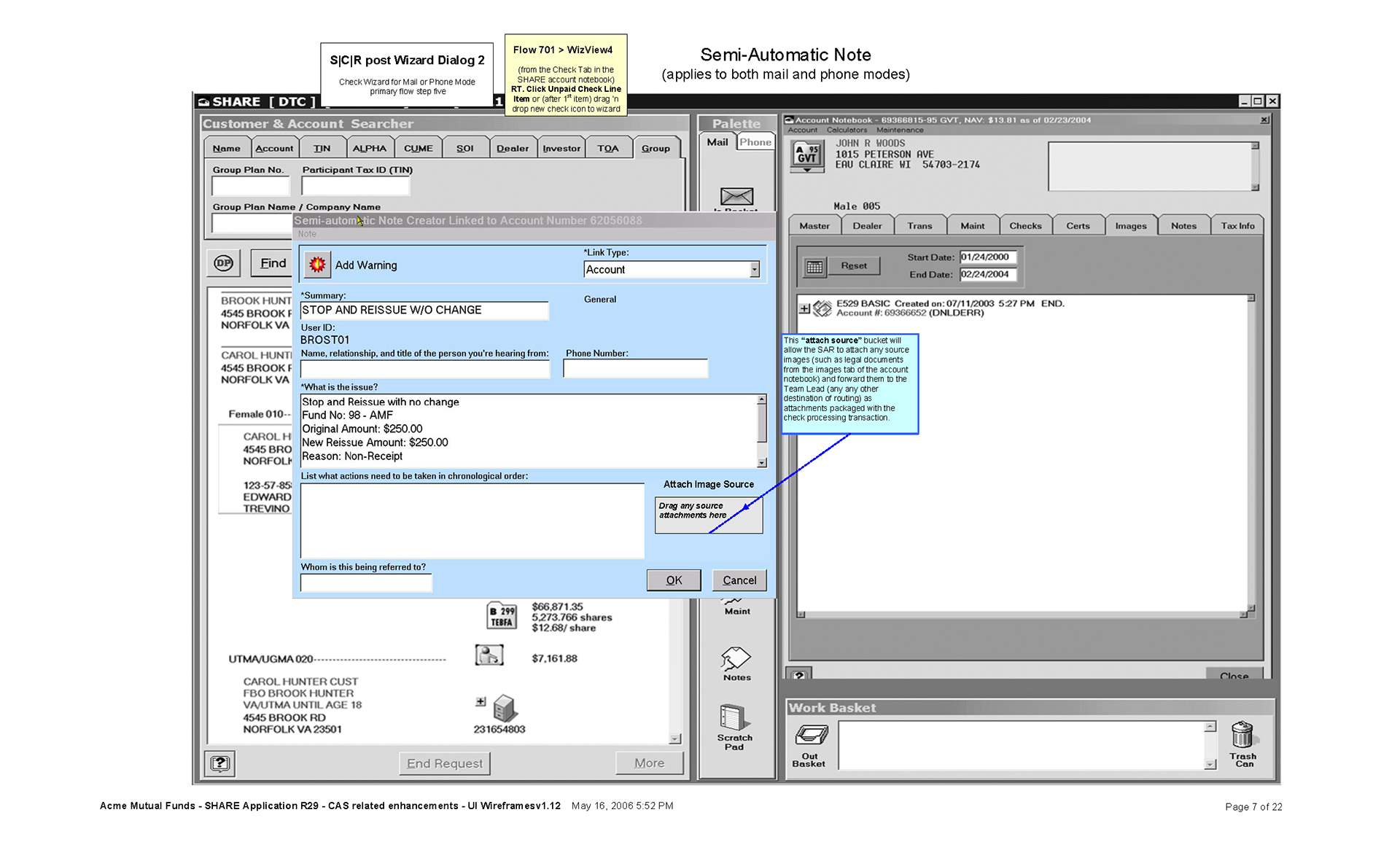Viewport: 1400px width, 850px height.
Task: Click the DP round button icon
Action: tap(224, 263)
